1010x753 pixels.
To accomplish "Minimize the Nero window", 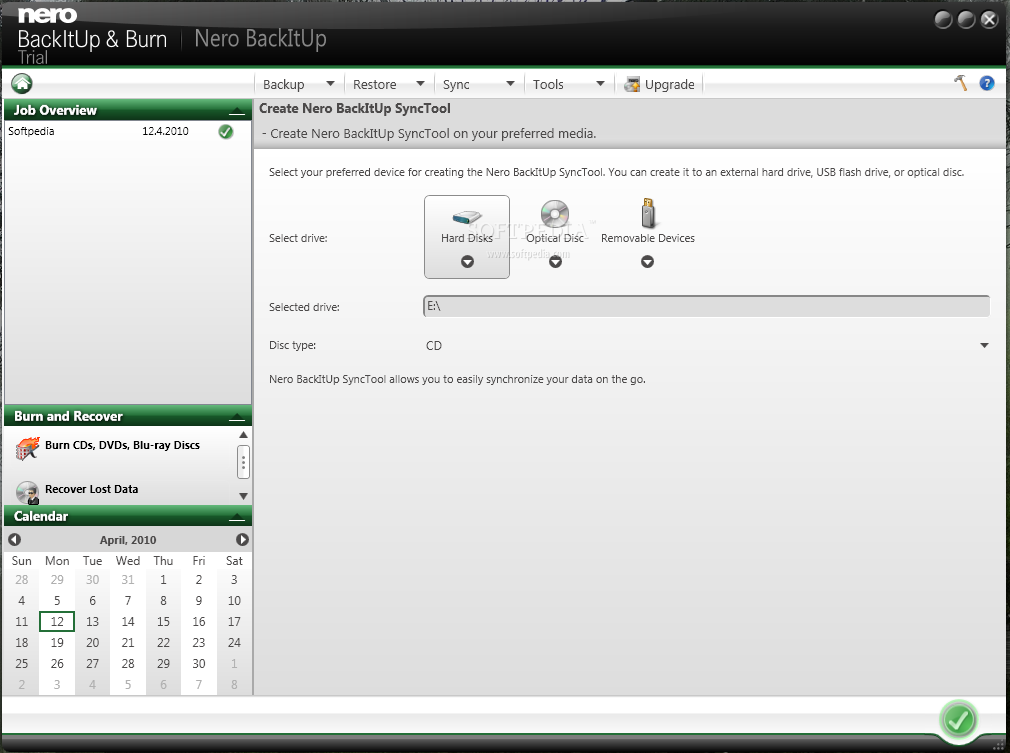I will (943, 20).
